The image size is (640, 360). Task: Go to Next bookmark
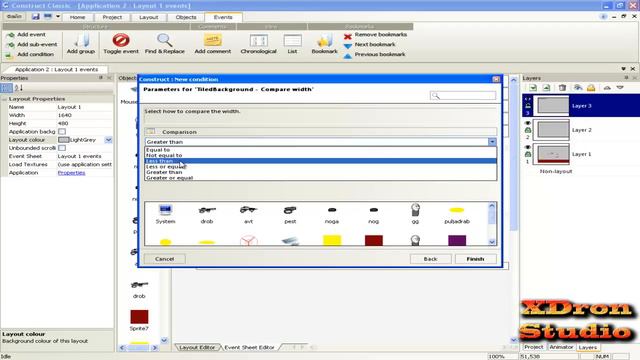375,44
